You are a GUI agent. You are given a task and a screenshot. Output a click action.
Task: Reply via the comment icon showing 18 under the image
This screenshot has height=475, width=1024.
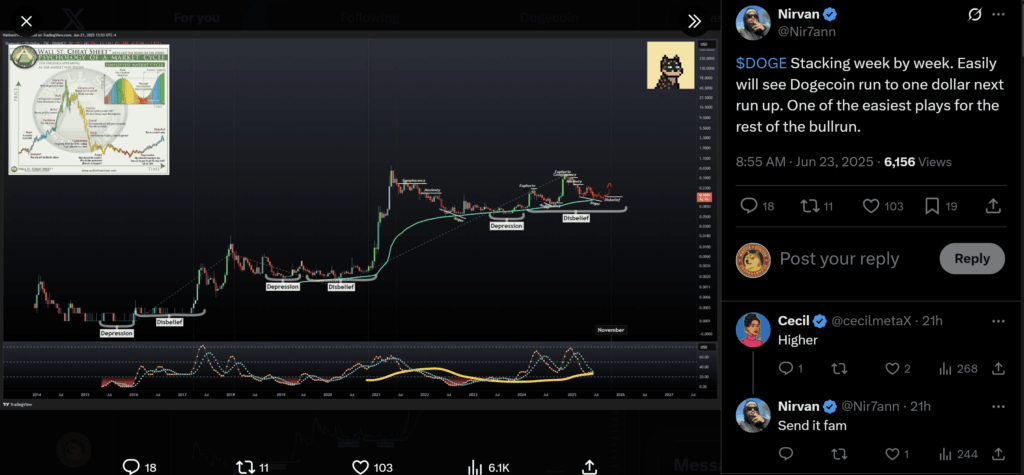click(140, 467)
